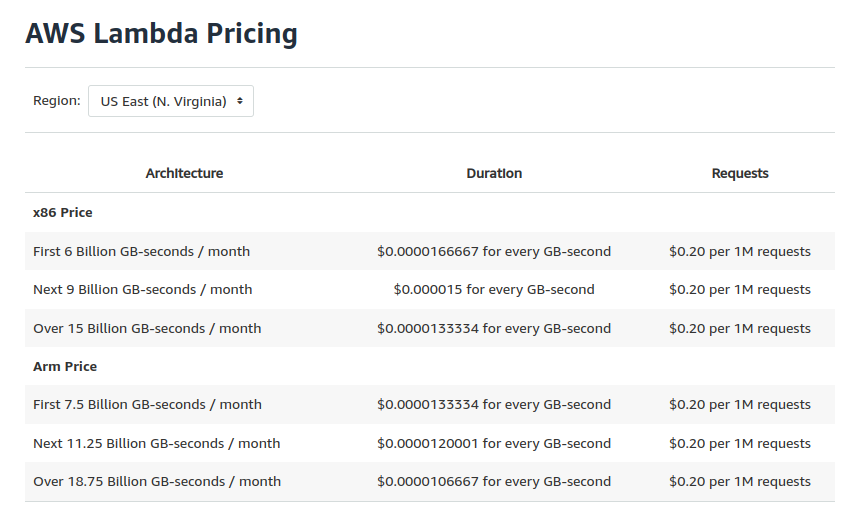Click the $0.000015 duration price
This screenshot has height=526, width=857.
(494, 289)
